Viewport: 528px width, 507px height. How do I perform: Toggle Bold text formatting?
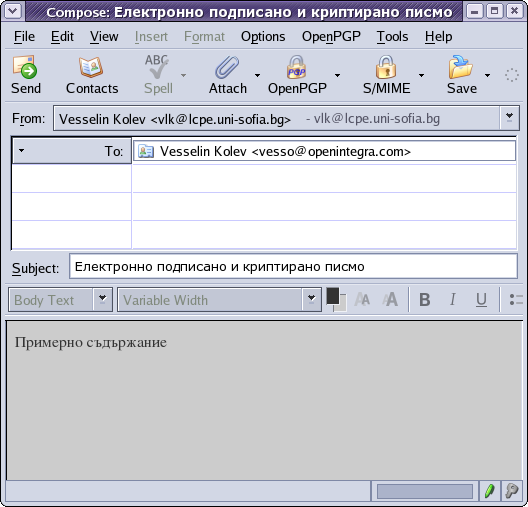(425, 299)
